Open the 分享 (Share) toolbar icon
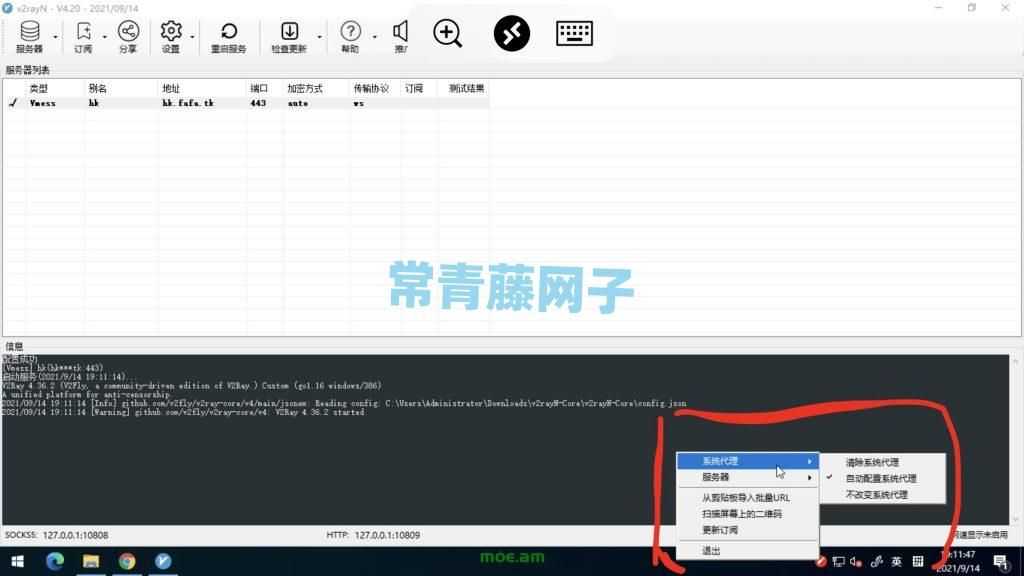The image size is (1024, 576). (x=128, y=33)
